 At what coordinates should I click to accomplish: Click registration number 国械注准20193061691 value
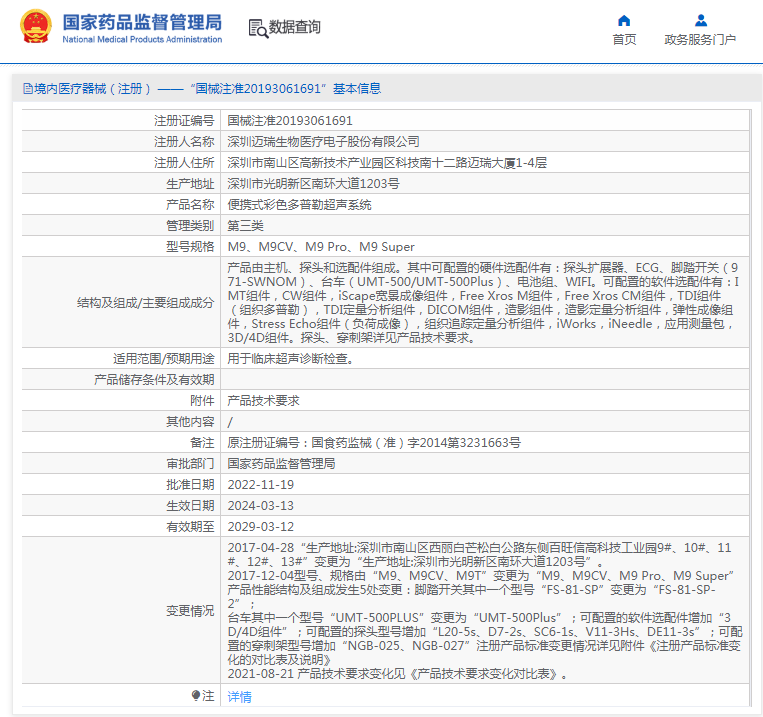click(290, 120)
